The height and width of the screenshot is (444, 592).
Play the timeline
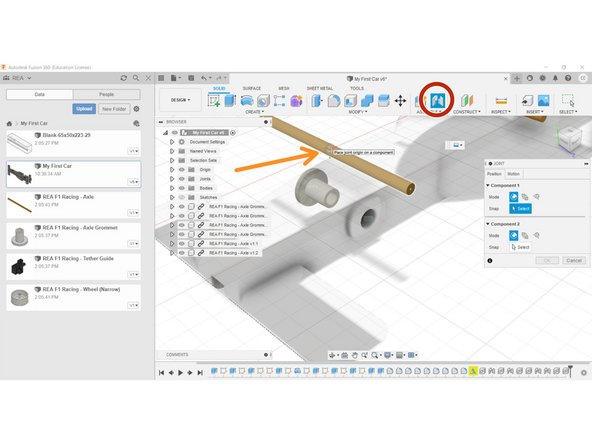[x=180, y=373]
